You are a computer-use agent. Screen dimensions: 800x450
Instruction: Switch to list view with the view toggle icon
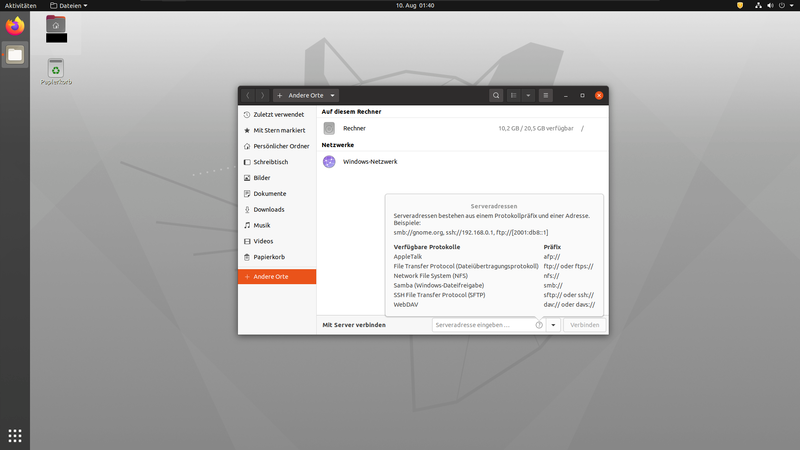[514, 95]
